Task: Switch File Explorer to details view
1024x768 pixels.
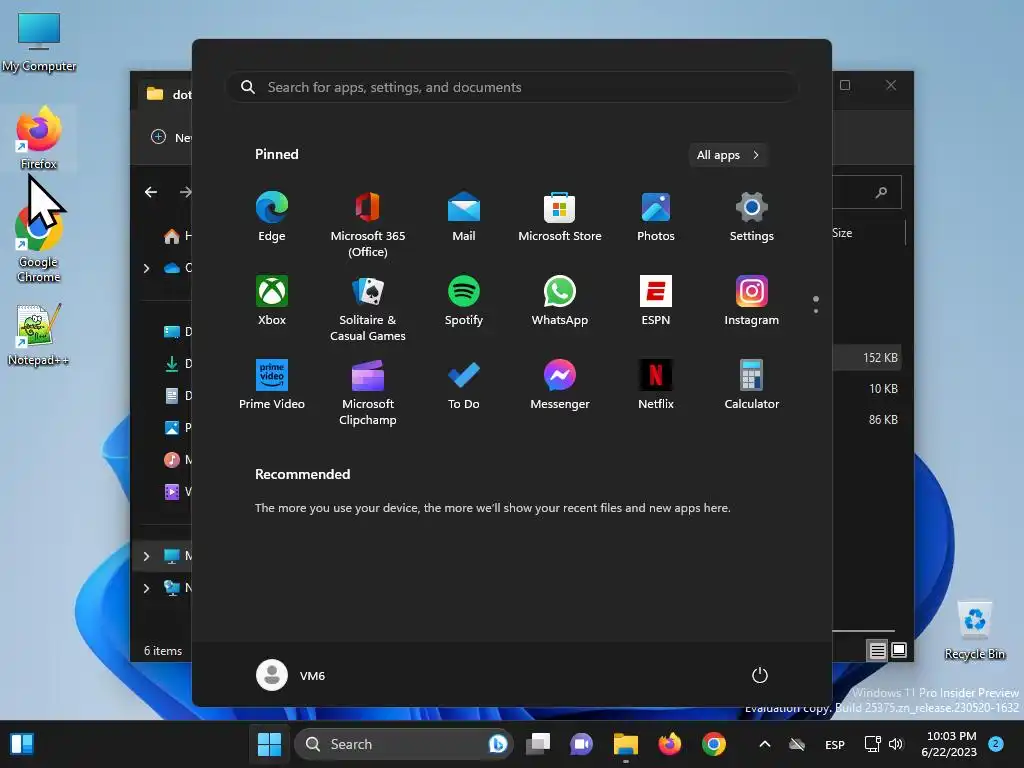Action: coord(877,650)
